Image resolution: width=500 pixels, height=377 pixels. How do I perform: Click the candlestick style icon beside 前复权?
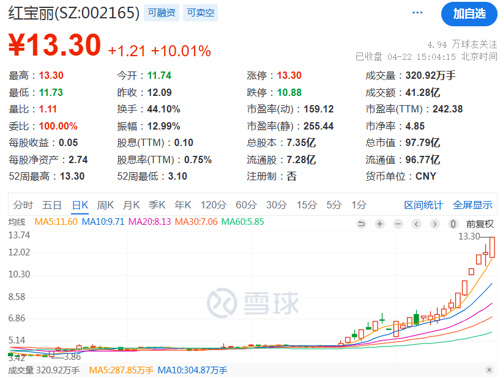tap(453, 224)
